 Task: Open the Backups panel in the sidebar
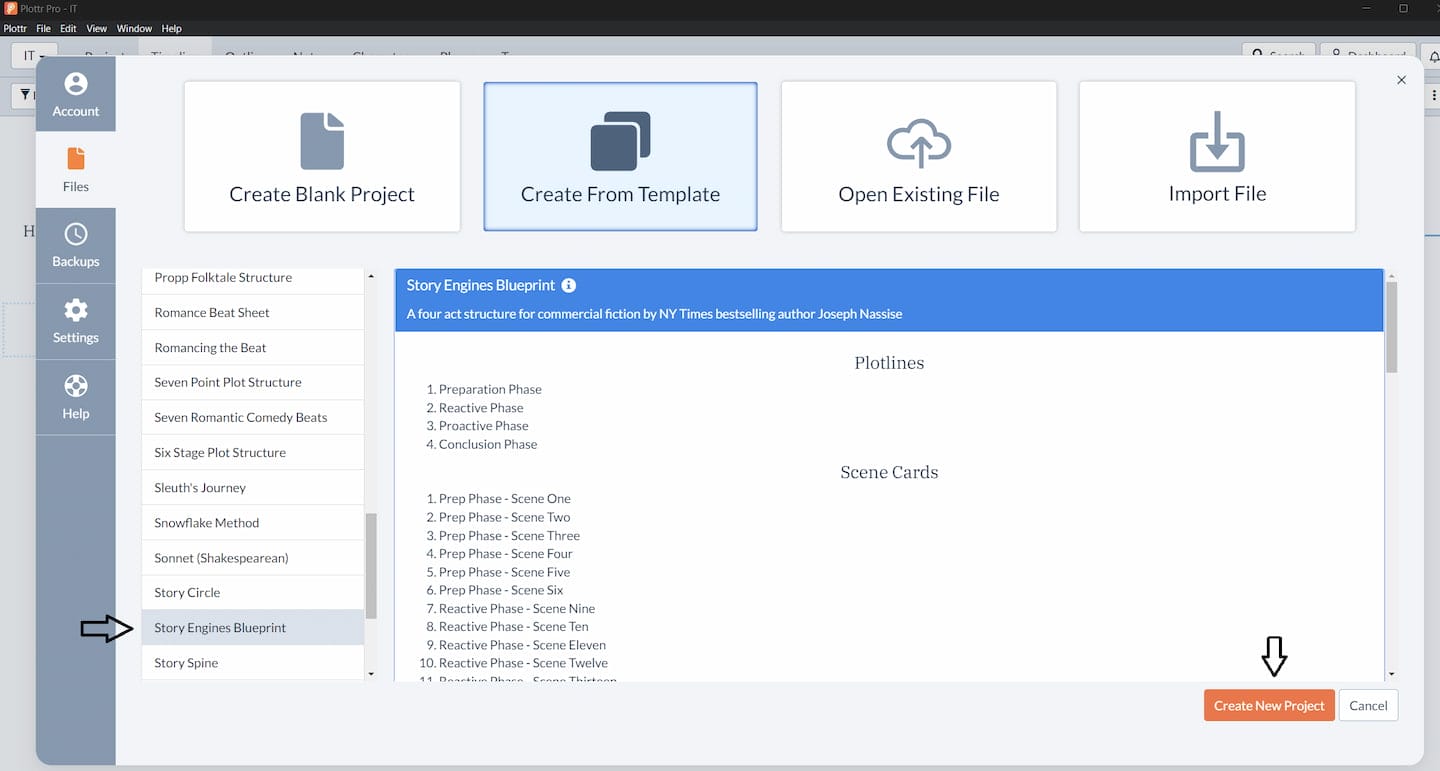(75, 245)
